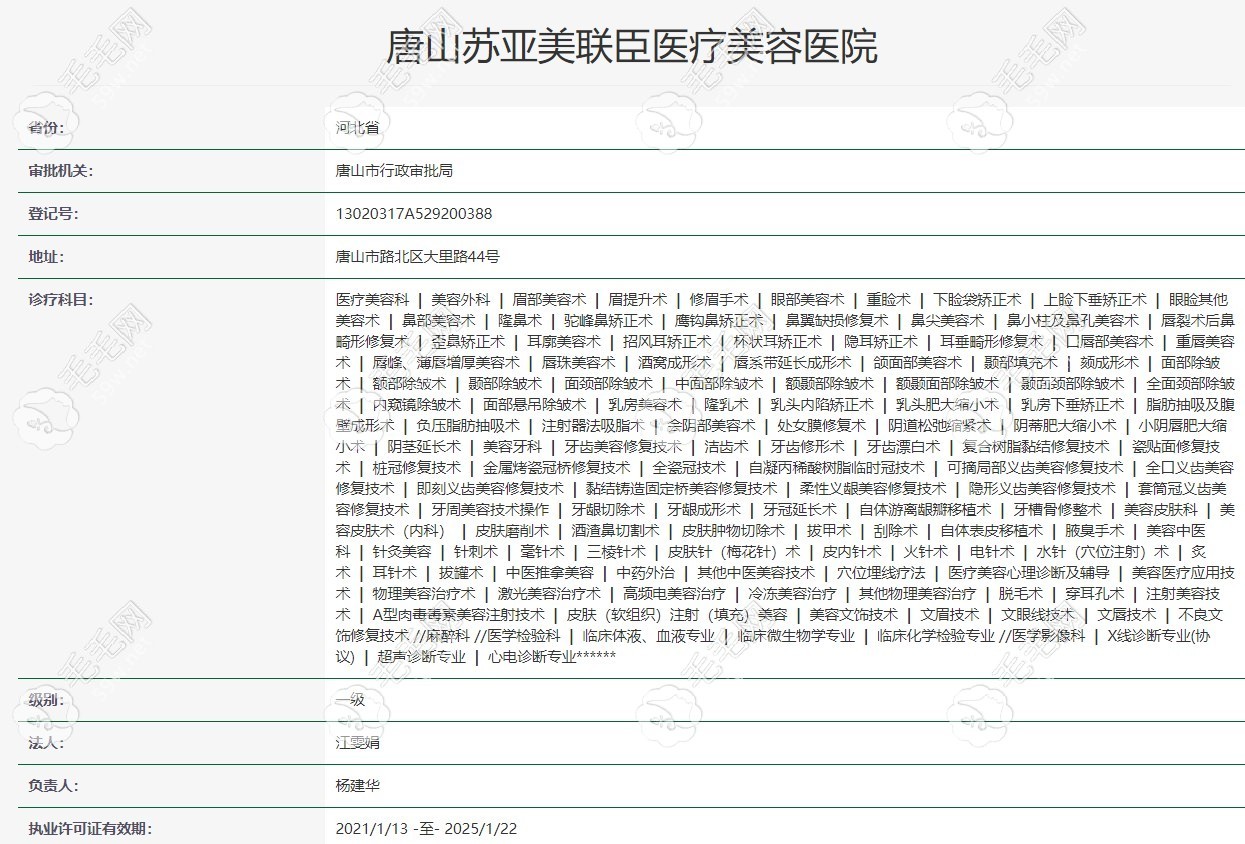Click the 桩冠修复技术 item
1245x844 pixels.
coord(417,468)
